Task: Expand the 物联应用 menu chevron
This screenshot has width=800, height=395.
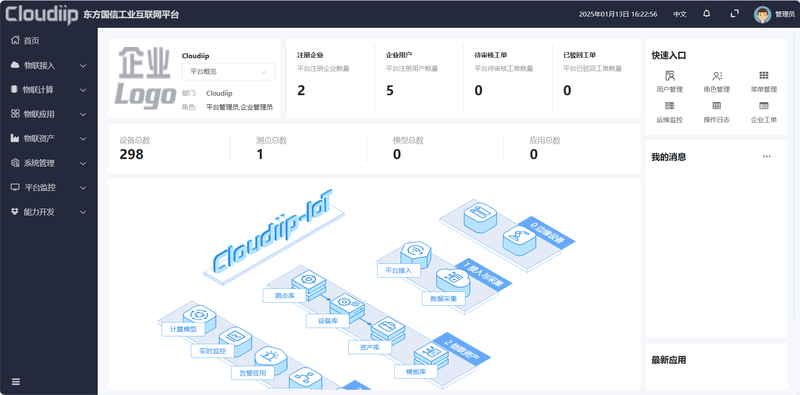Action: point(83,114)
